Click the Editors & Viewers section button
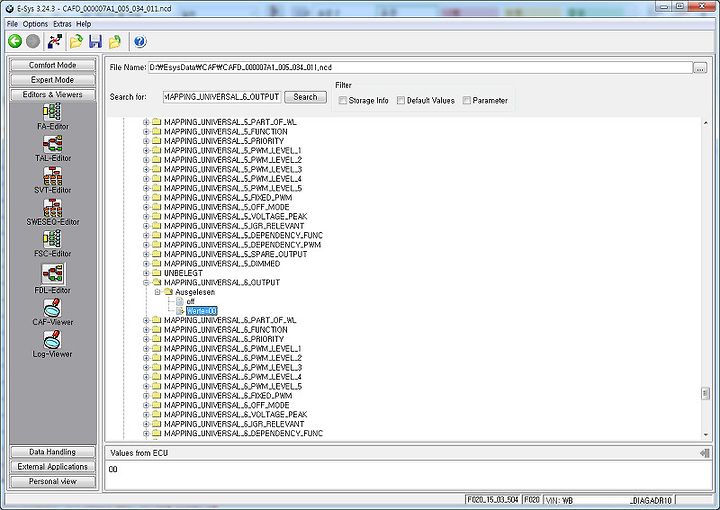720x510 pixels. 52,95
